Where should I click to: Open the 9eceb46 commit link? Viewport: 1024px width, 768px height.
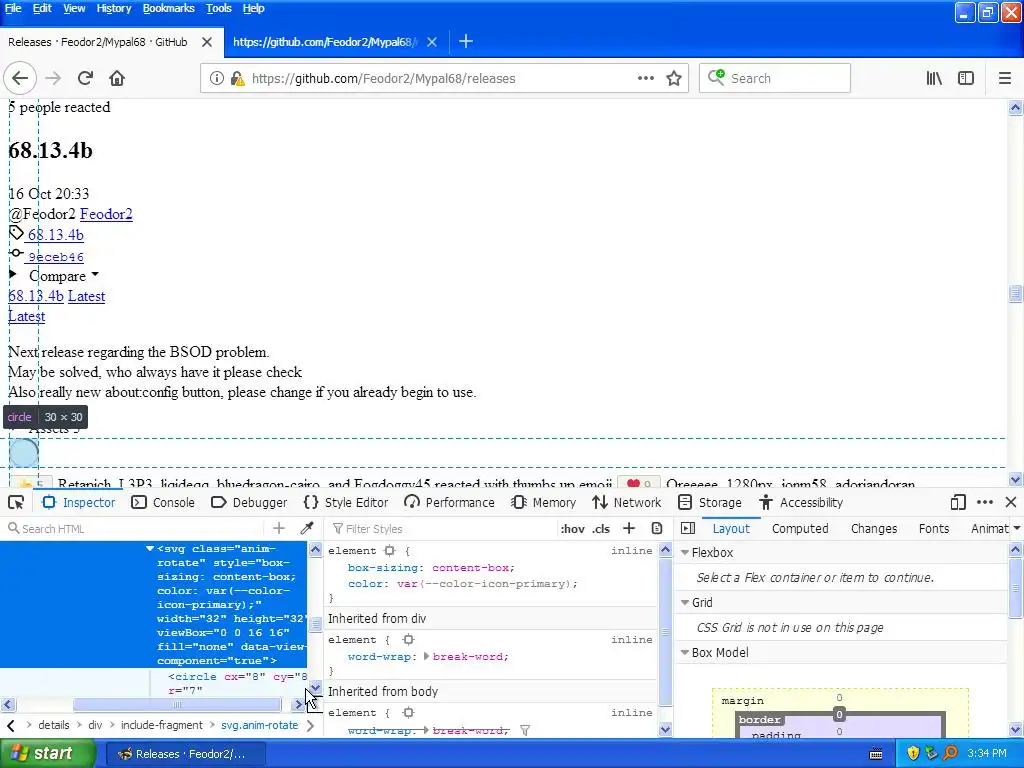(x=56, y=257)
